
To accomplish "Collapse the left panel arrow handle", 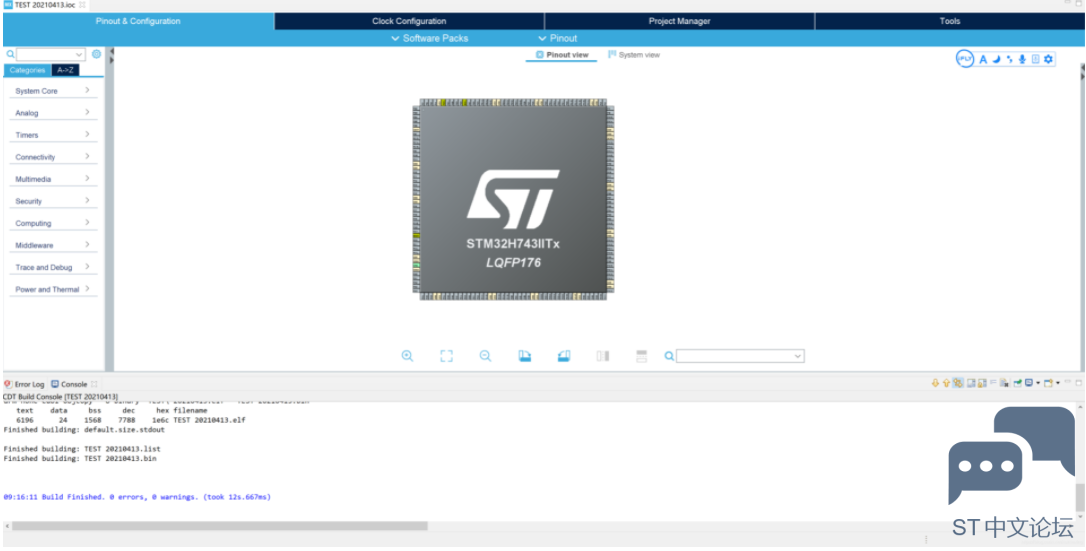I will [111, 51].
